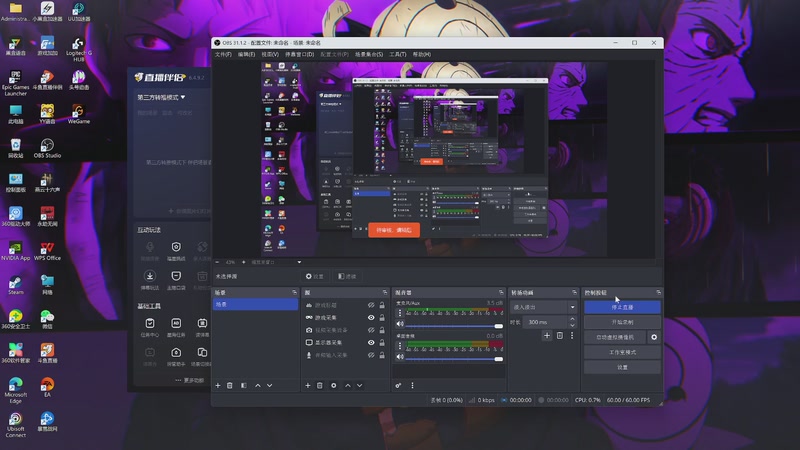Toggle the lock on the microphone input source

tap(382, 355)
